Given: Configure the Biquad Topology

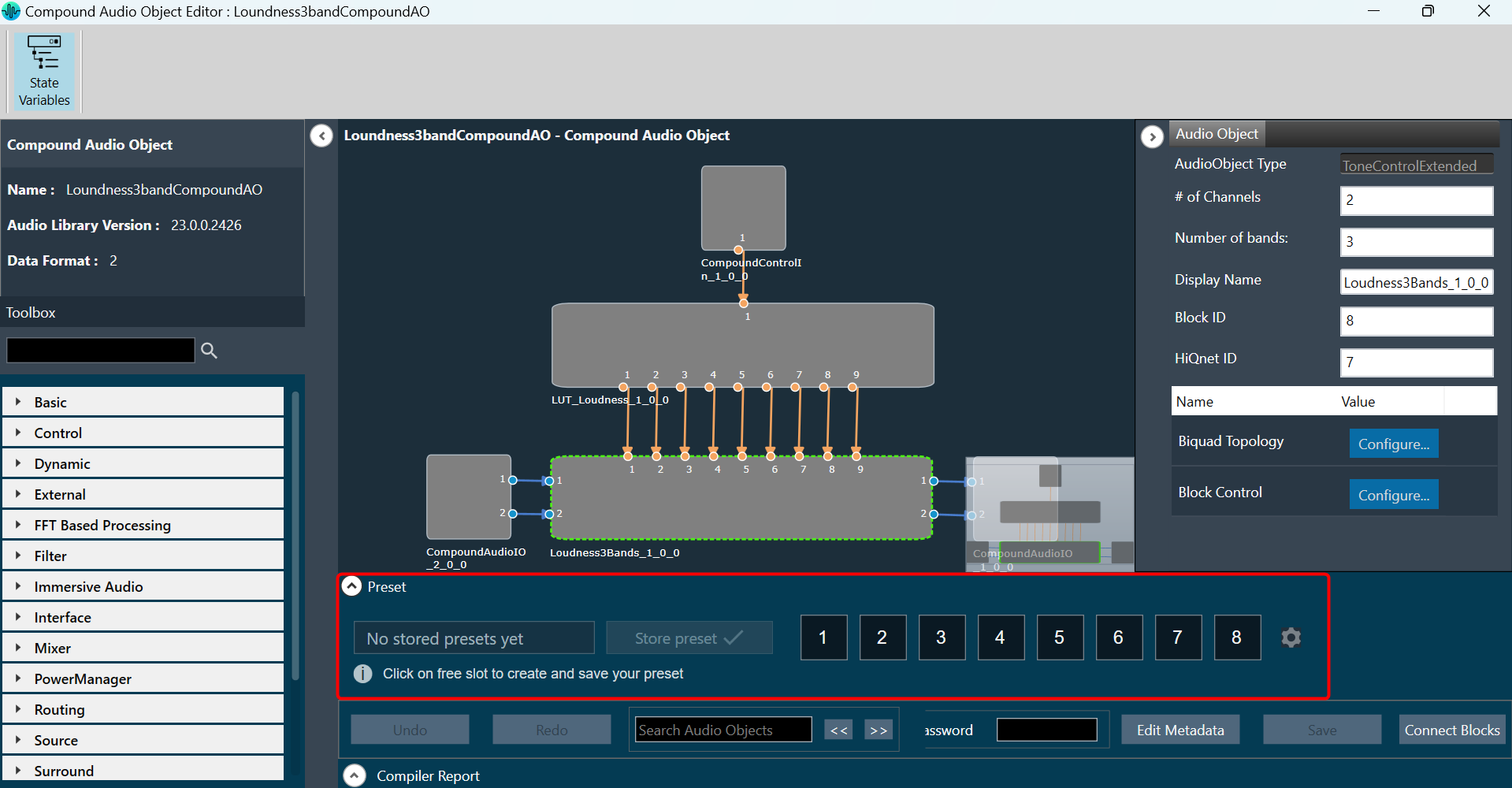Looking at the screenshot, I should [1394, 444].
